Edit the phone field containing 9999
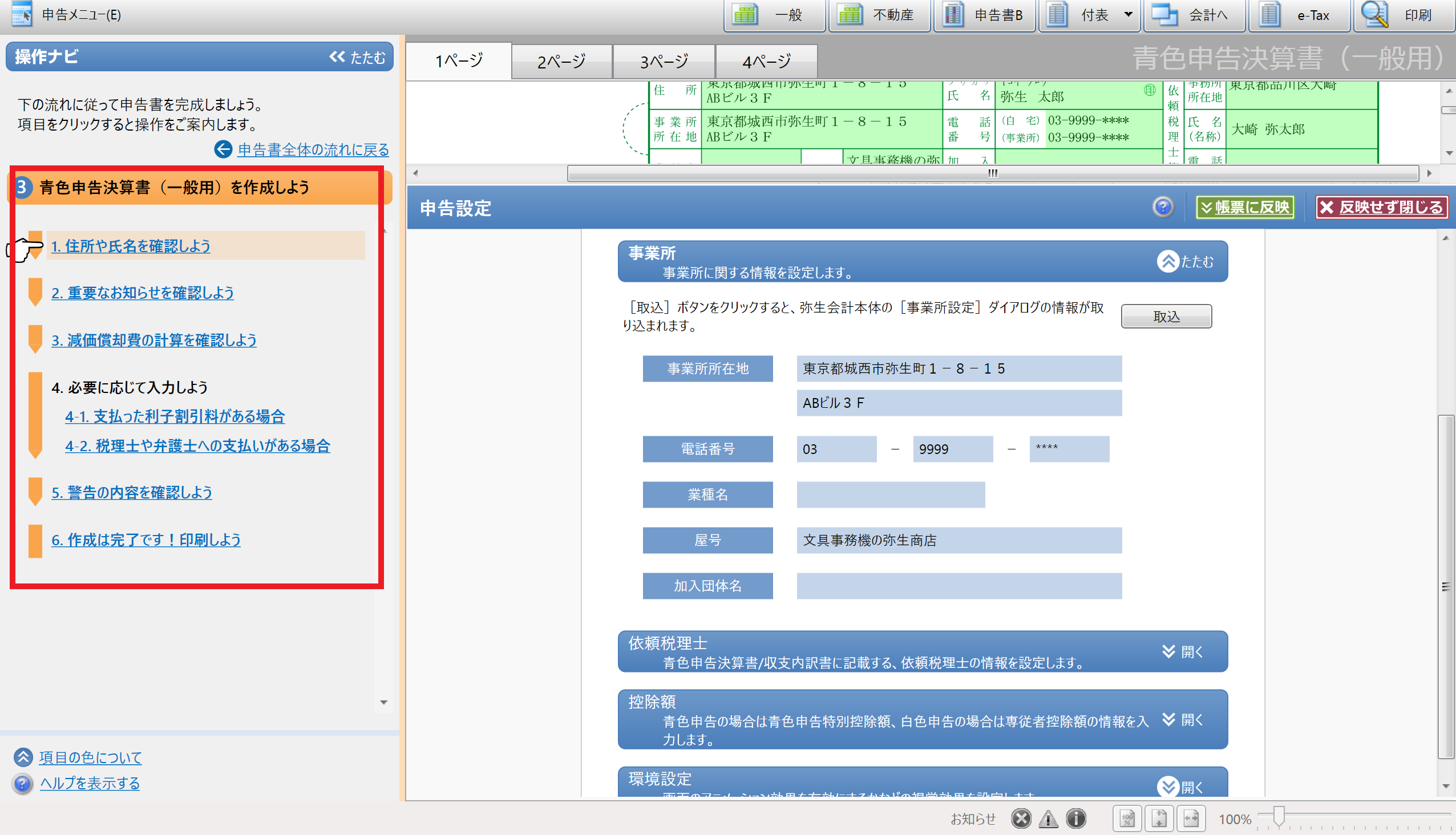The height and width of the screenshot is (835, 1456). tap(953, 449)
